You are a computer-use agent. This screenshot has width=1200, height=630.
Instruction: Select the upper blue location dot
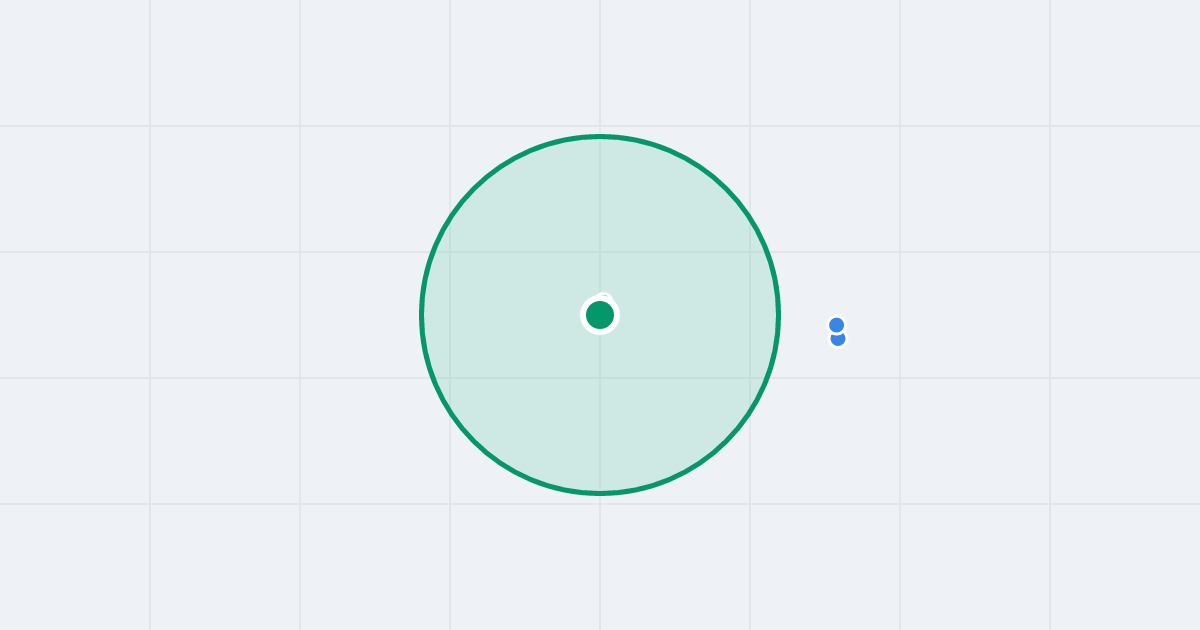[837, 325]
